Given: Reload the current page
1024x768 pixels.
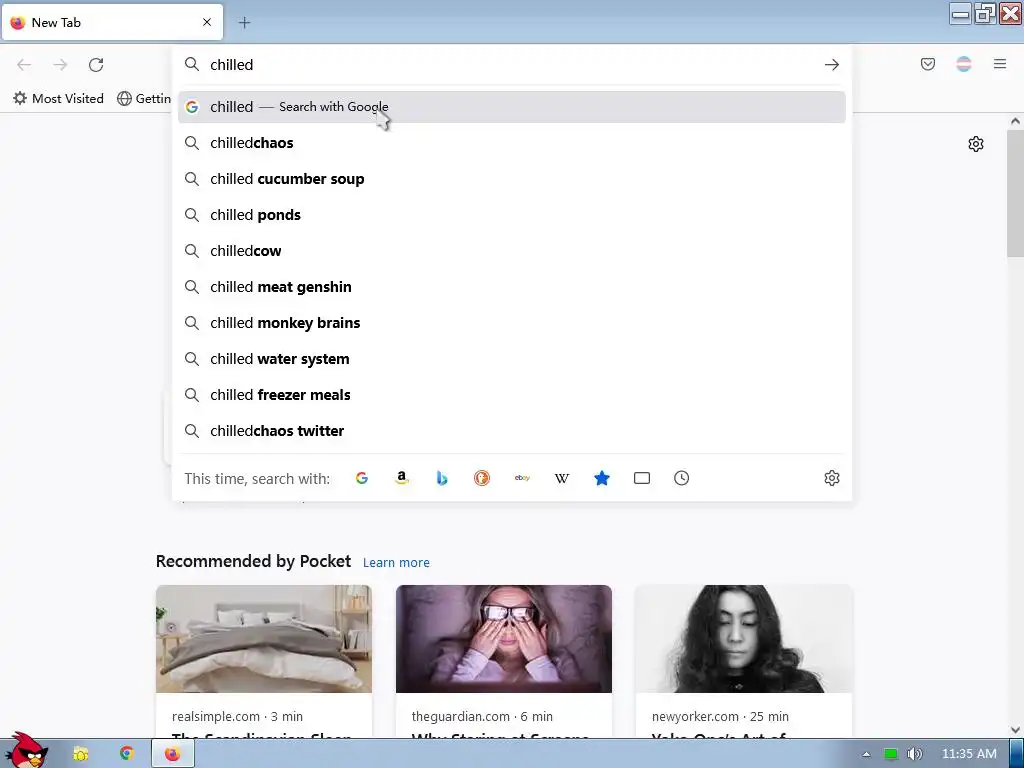Looking at the screenshot, I should (96, 65).
